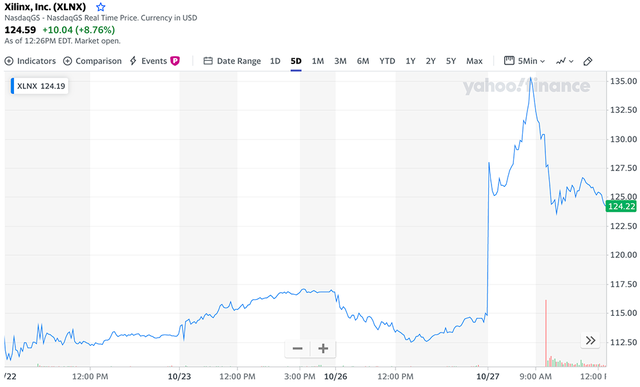Select the 5Y time range
The image size is (640, 387).
coord(451,61)
